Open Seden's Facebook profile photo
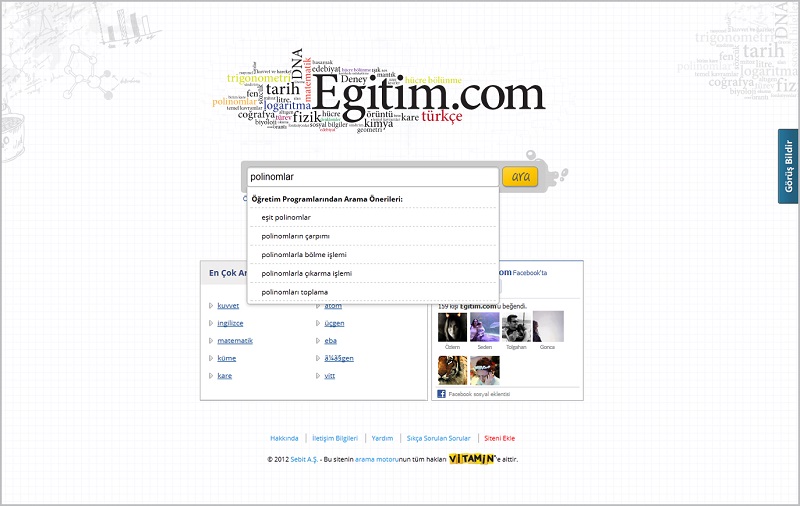 tap(484, 327)
